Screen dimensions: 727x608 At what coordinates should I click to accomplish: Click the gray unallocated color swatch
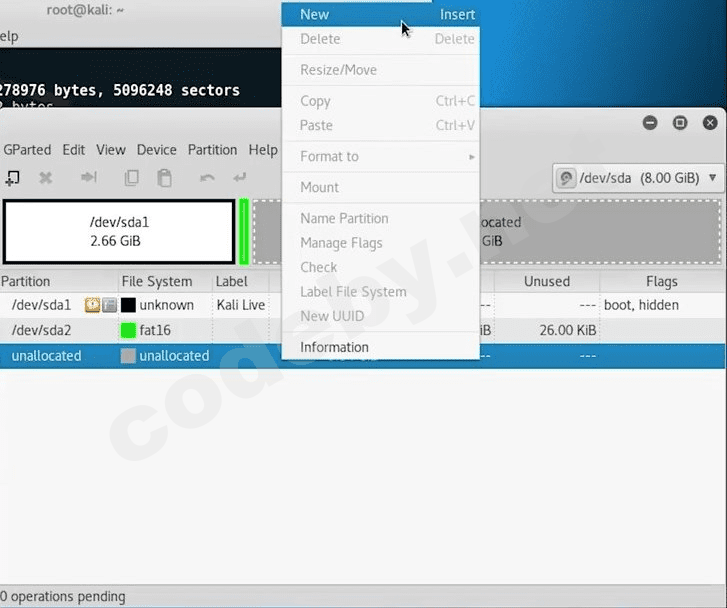click(x=128, y=356)
